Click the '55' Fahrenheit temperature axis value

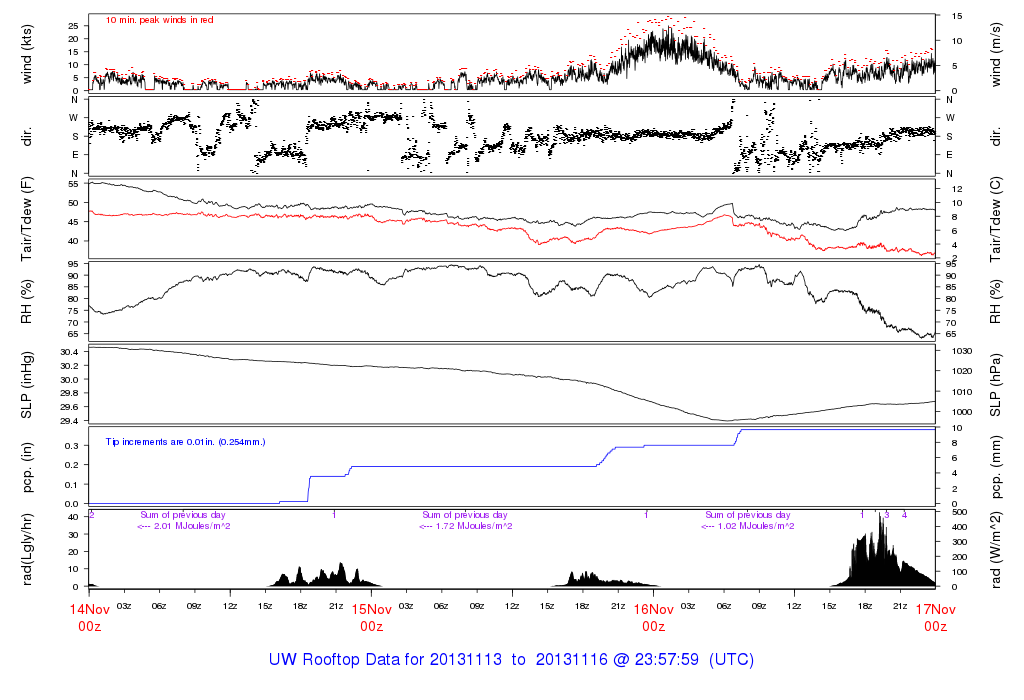[x=74, y=184]
